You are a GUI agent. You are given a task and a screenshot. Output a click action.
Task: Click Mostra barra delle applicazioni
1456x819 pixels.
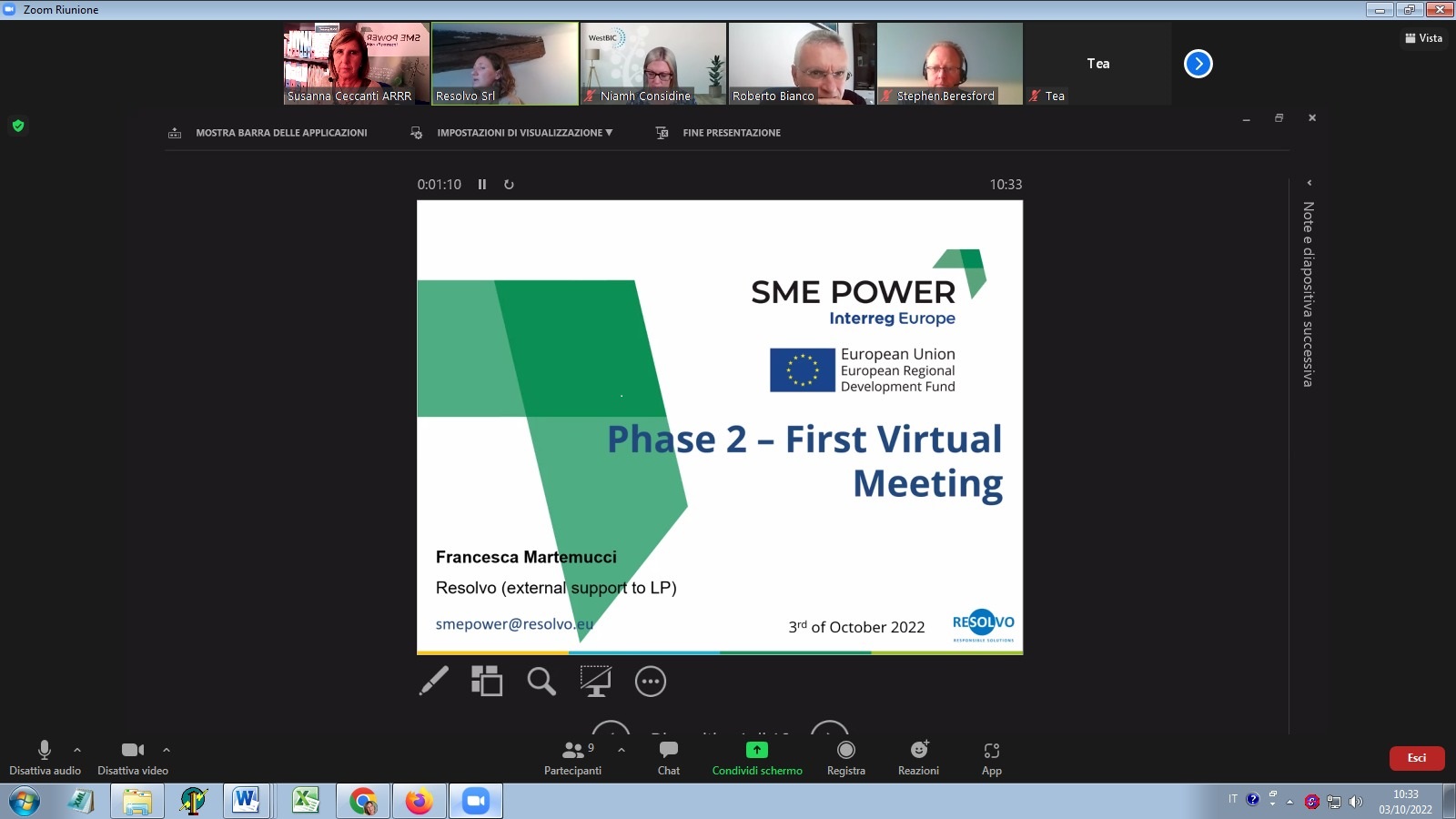click(268, 133)
